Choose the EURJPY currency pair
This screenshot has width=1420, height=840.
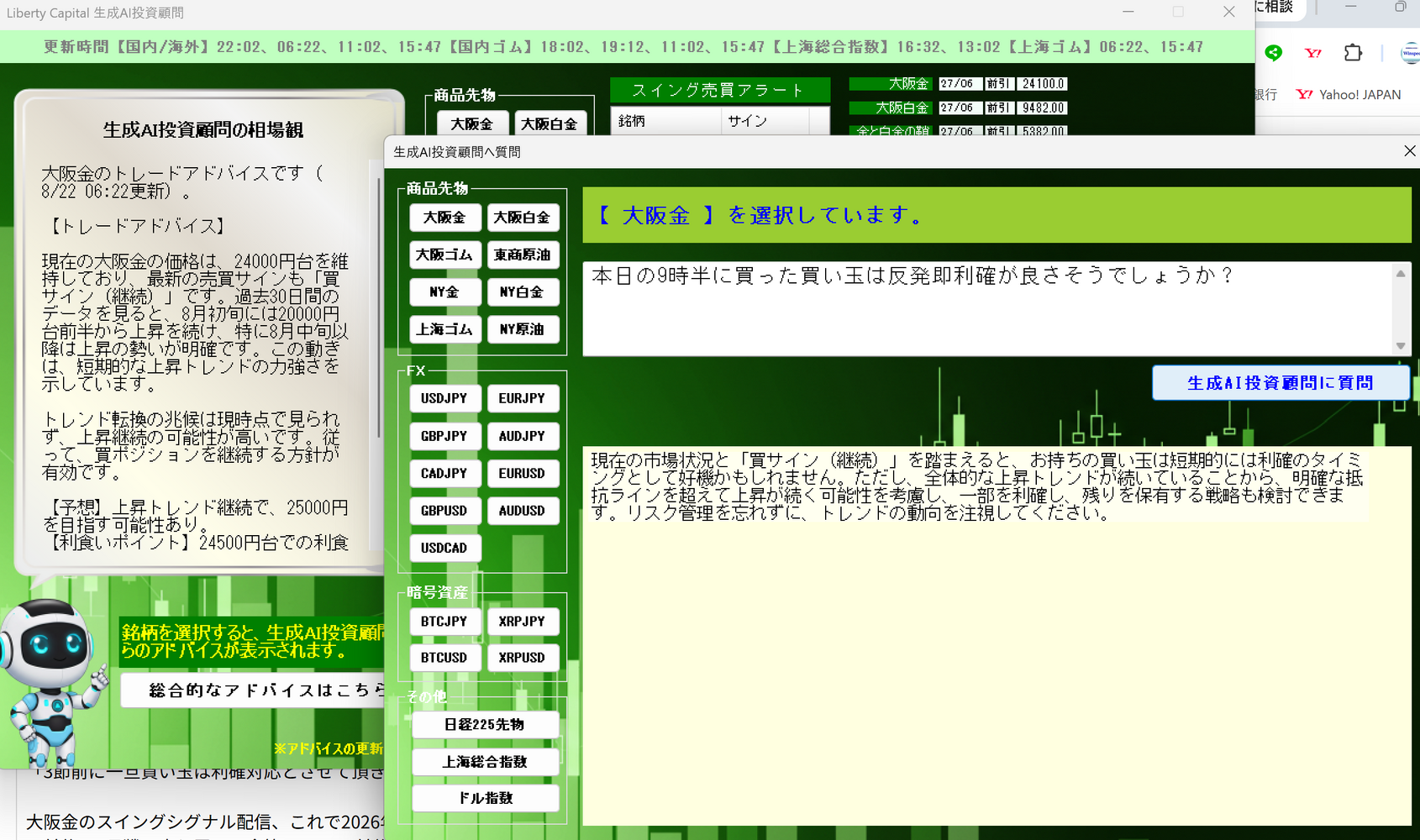point(522,398)
